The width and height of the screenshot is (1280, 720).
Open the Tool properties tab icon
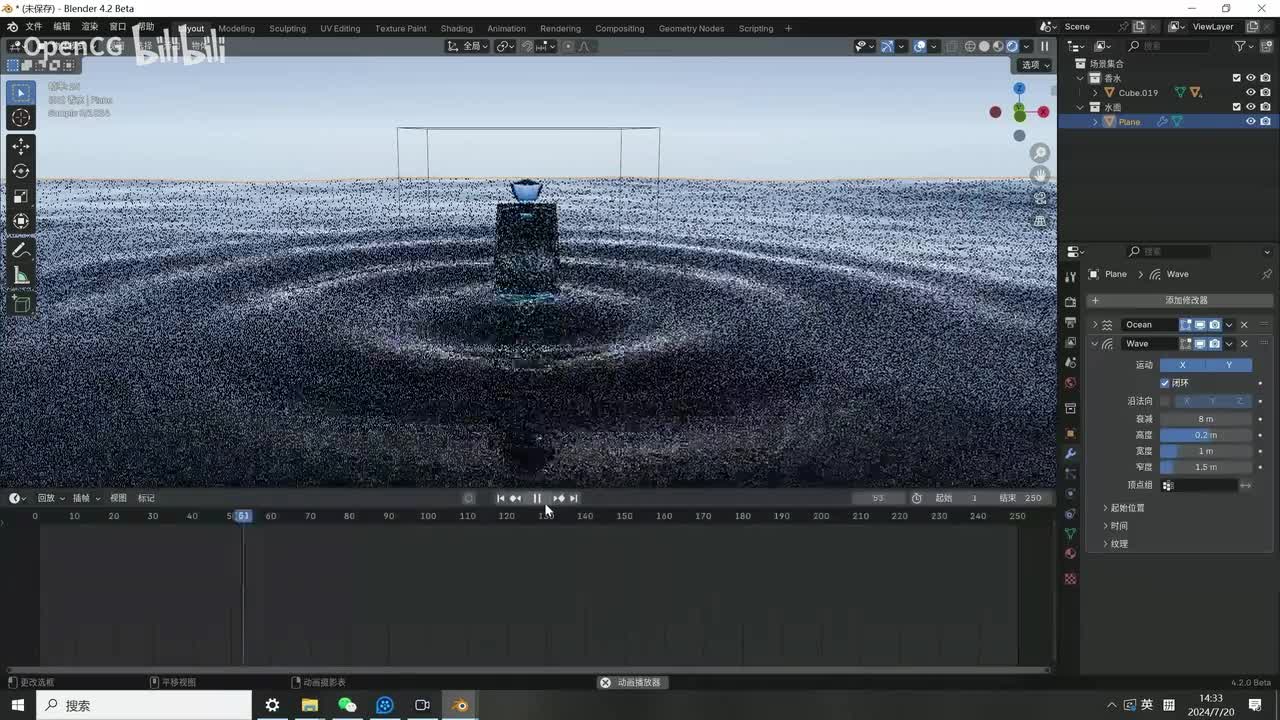coord(1070,277)
